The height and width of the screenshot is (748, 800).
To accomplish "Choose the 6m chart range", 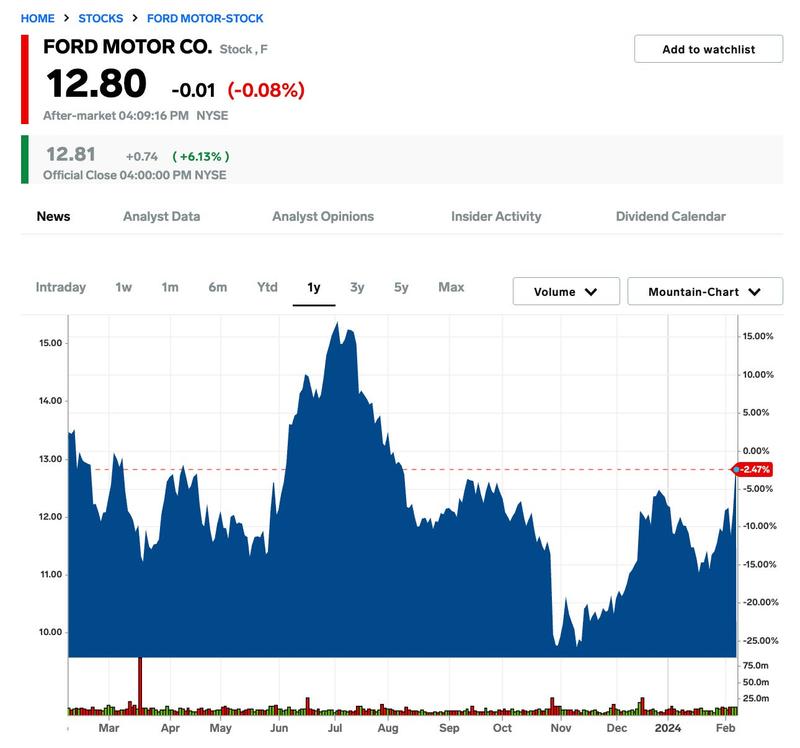I will click(217, 287).
